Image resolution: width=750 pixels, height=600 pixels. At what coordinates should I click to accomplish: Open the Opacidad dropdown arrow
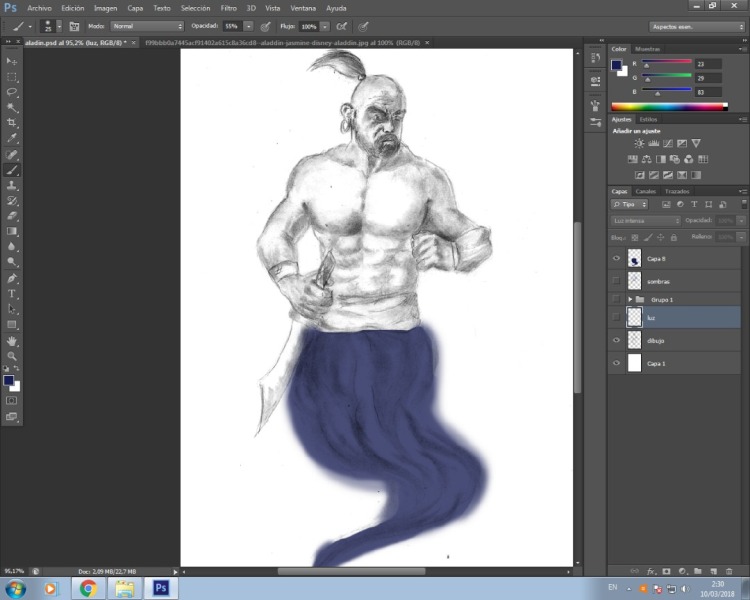[248, 26]
